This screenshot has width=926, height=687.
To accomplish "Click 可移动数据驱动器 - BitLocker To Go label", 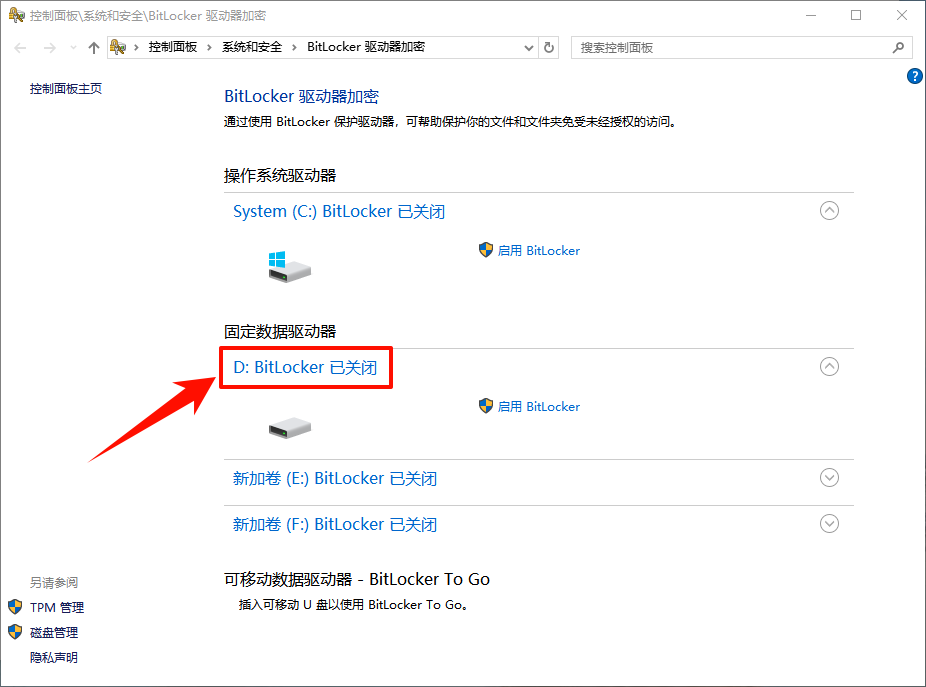I will pyautogui.click(x=357, y=579).
